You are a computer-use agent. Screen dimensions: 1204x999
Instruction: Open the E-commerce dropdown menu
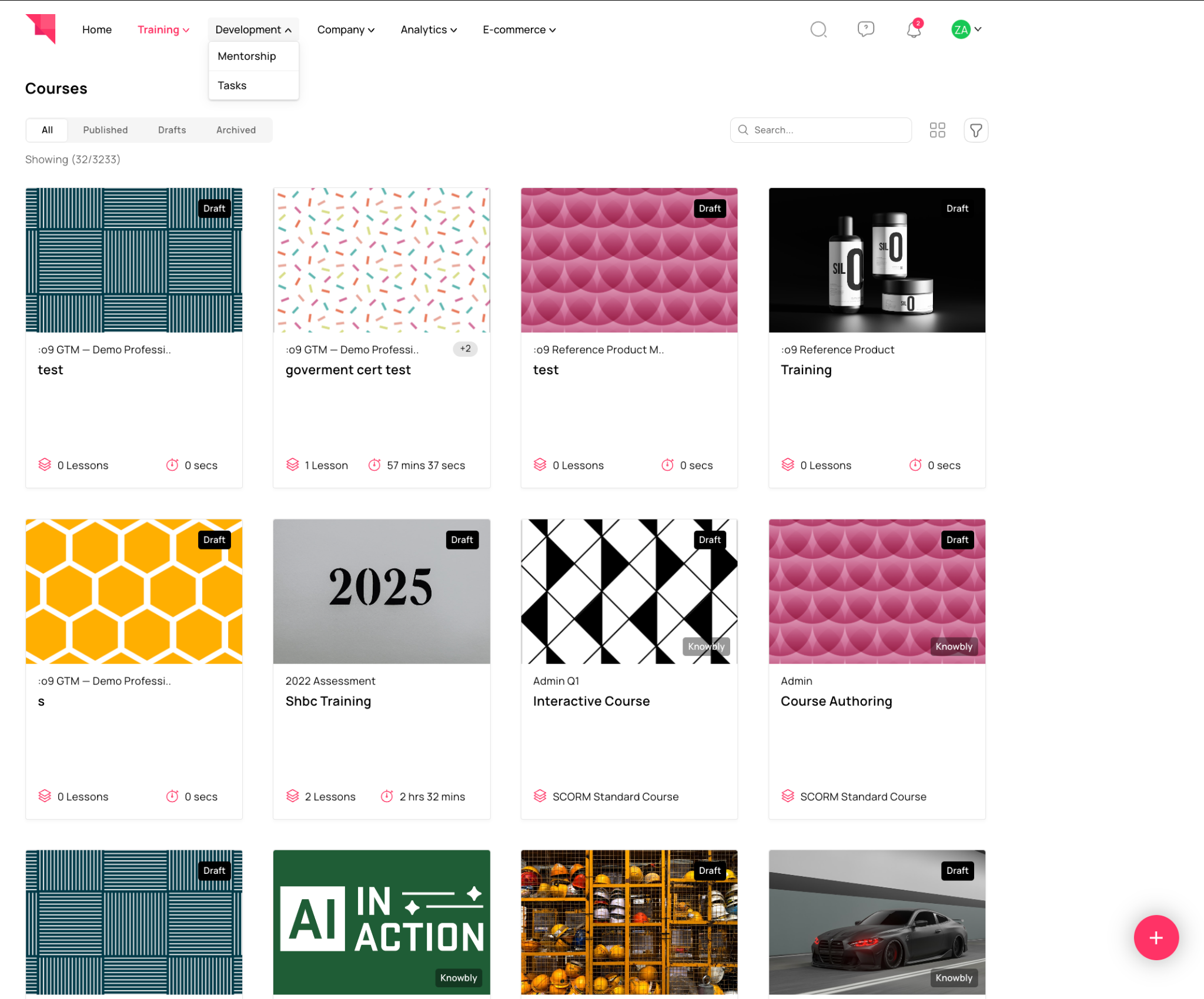pos(519,30)
